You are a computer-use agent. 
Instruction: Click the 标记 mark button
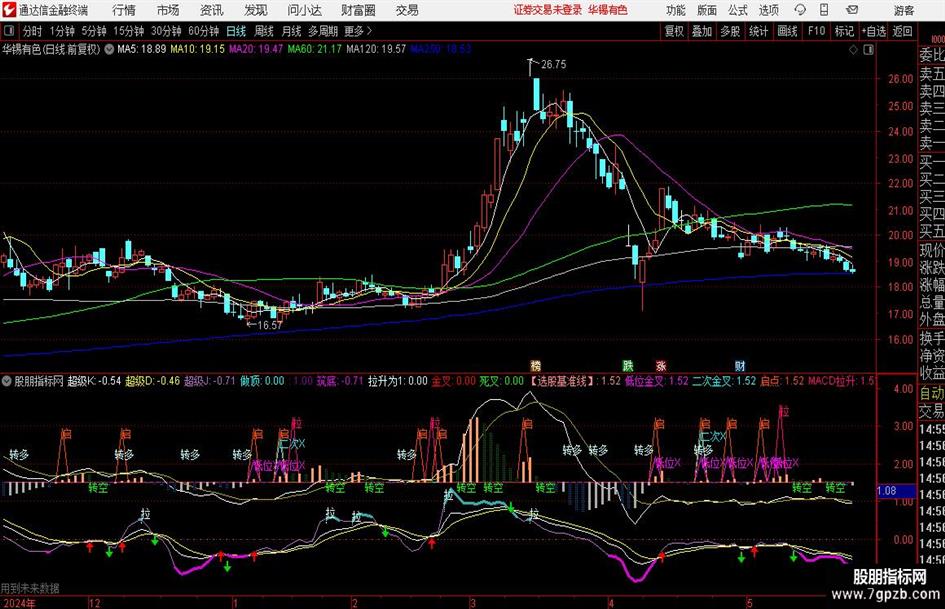point(844,31)
